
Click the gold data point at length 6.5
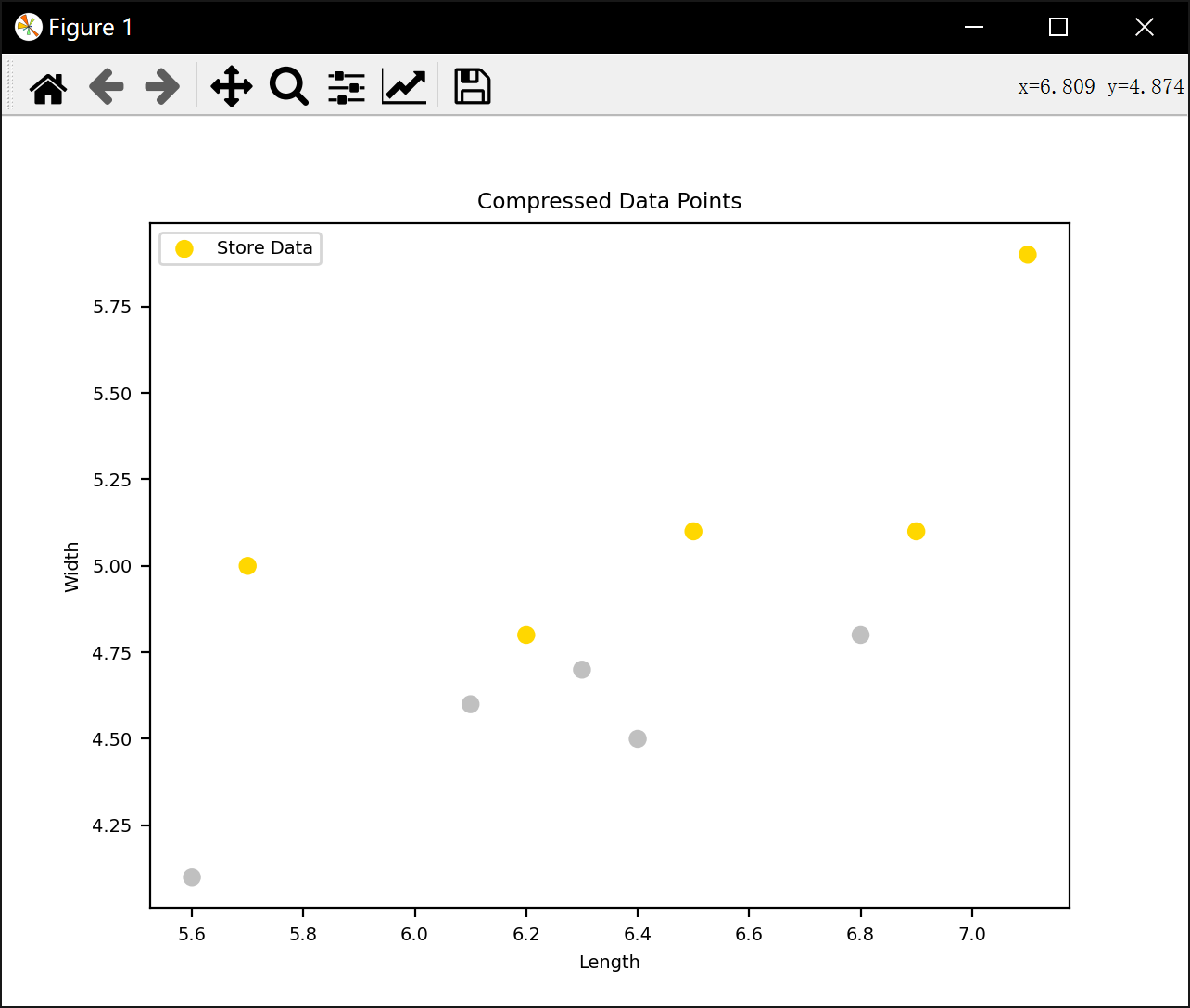[x=693, y=532]
